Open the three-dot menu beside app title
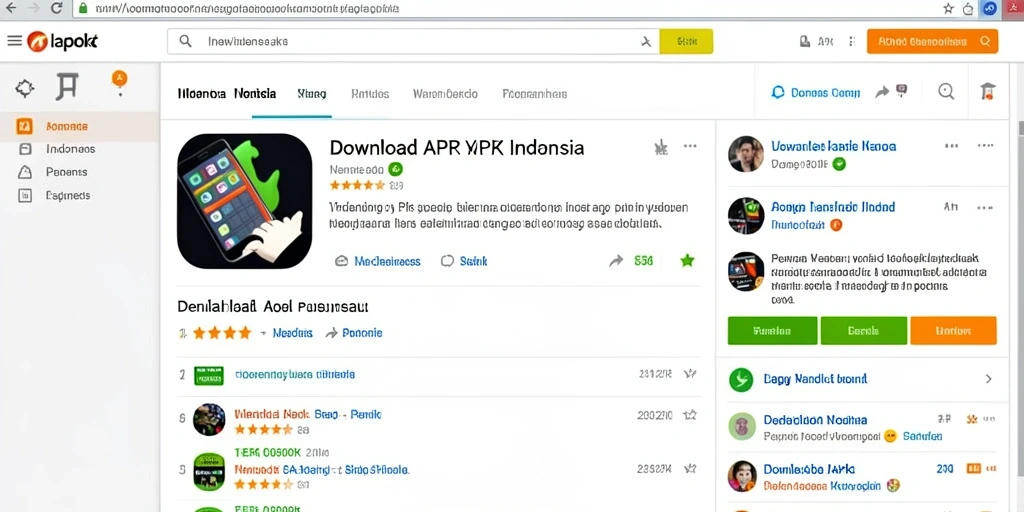Image resolution: width=1024 pixels, height=512 pixels. click(690, 146)
